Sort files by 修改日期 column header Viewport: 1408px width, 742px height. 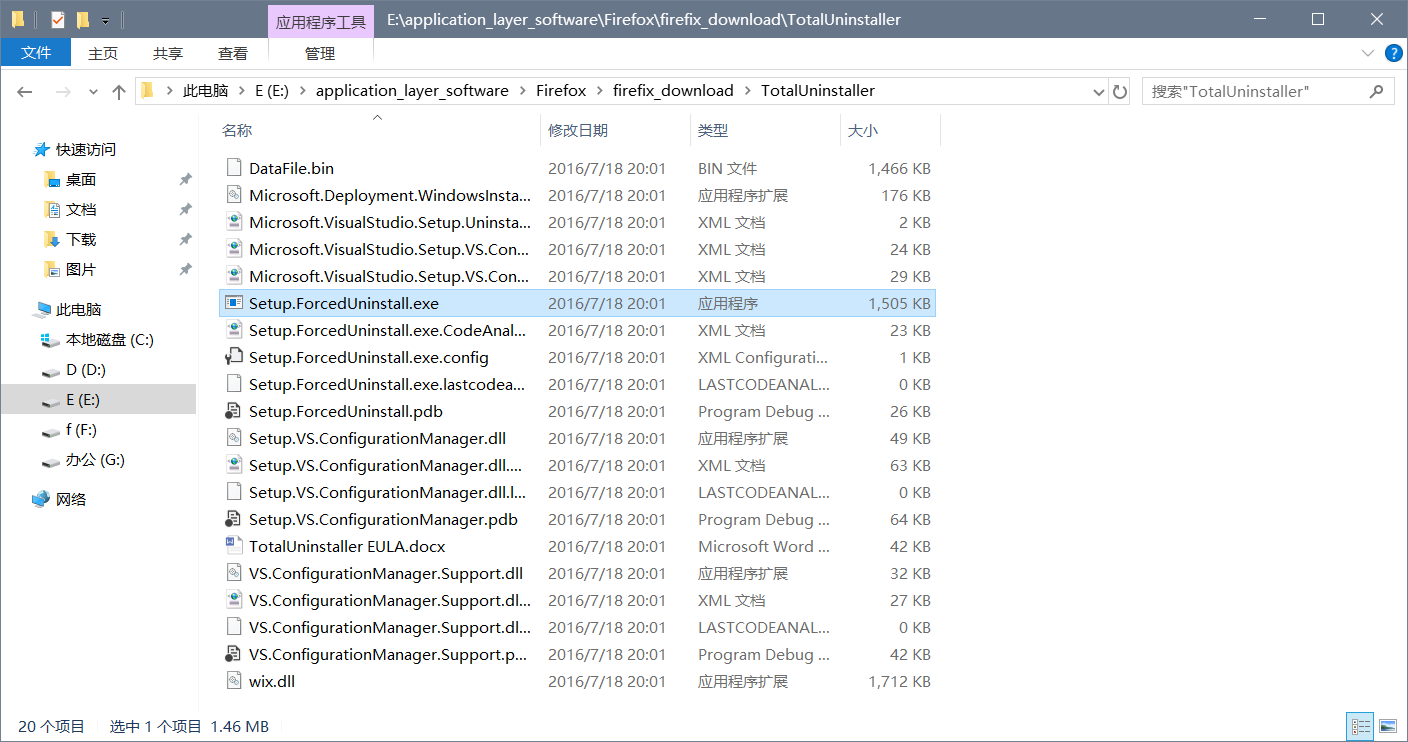click(578, 130)
